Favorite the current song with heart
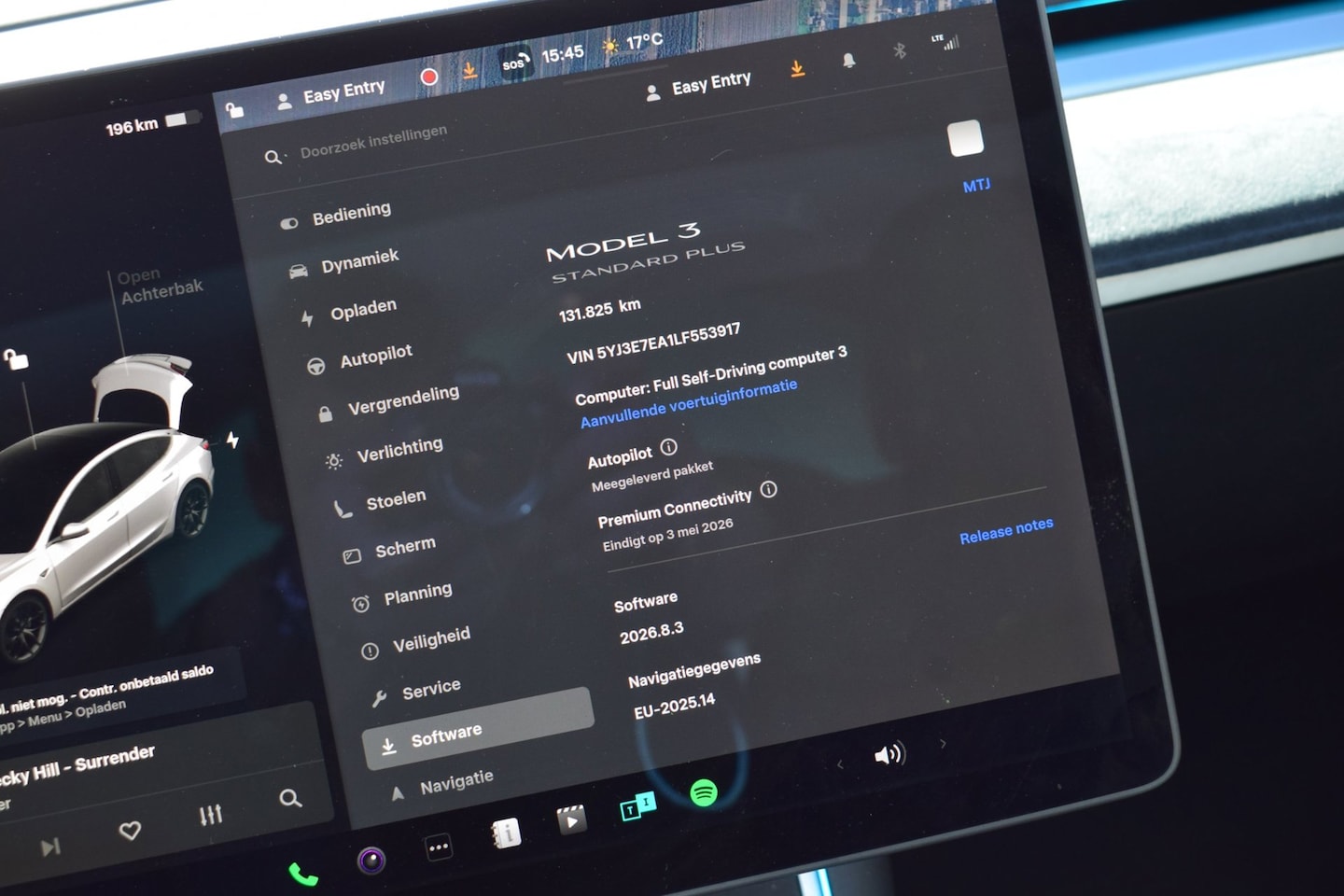 [x=131, y=830]
